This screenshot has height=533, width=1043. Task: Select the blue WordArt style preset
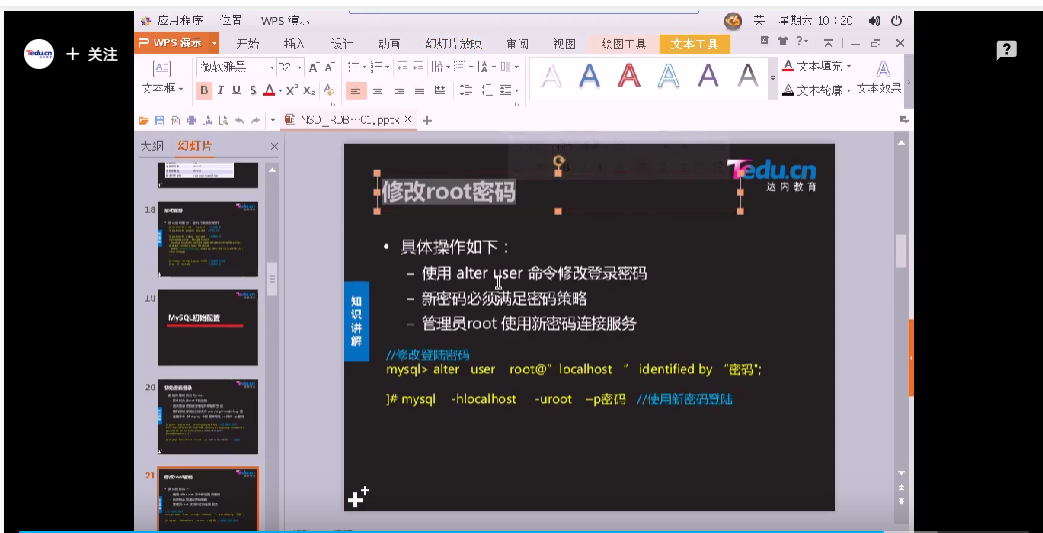(x=589, y=76)
